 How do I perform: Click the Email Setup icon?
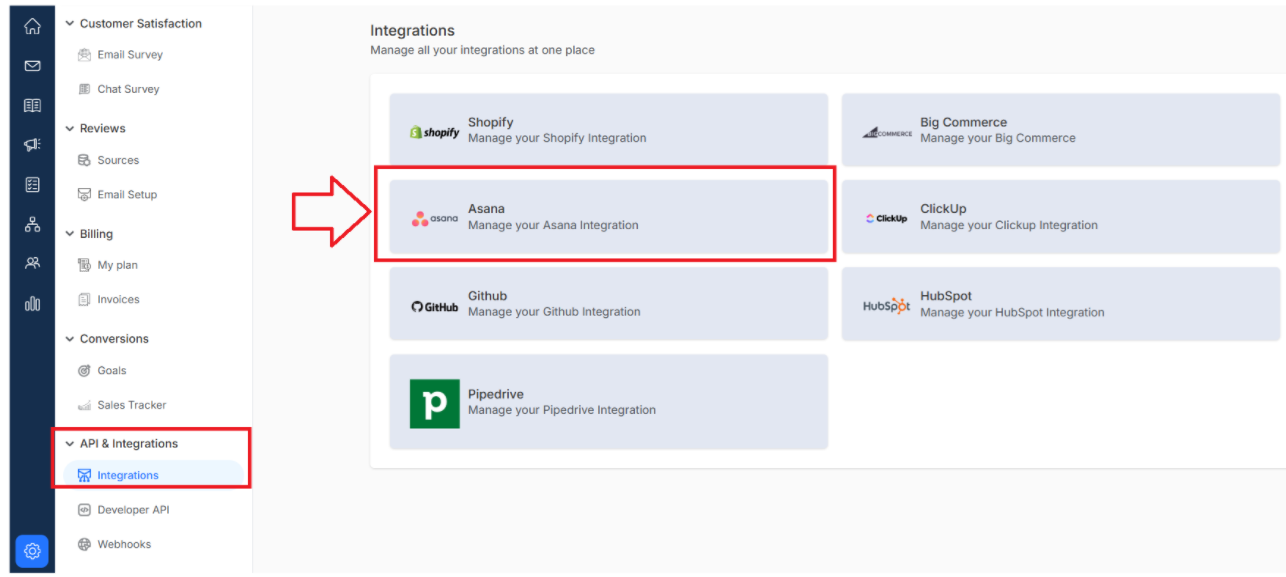[x=85, y=194]
